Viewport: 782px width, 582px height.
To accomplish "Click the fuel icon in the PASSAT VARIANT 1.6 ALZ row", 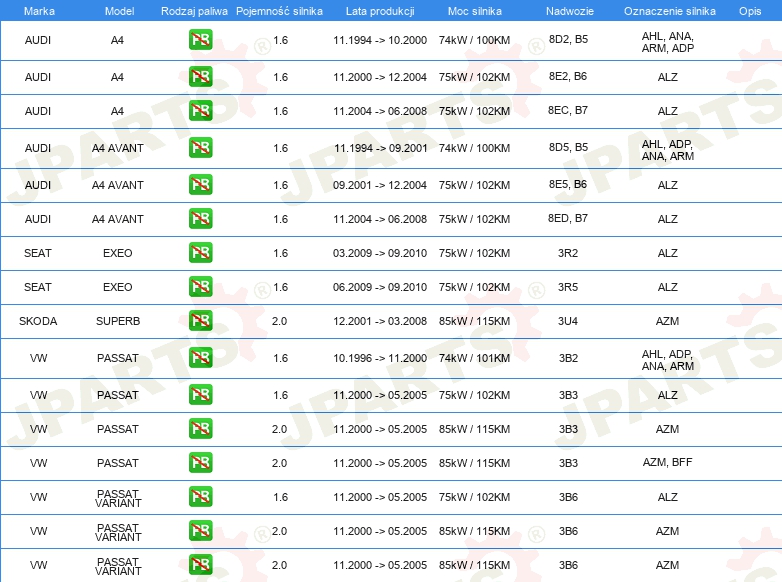I will [x=200, y=497].
